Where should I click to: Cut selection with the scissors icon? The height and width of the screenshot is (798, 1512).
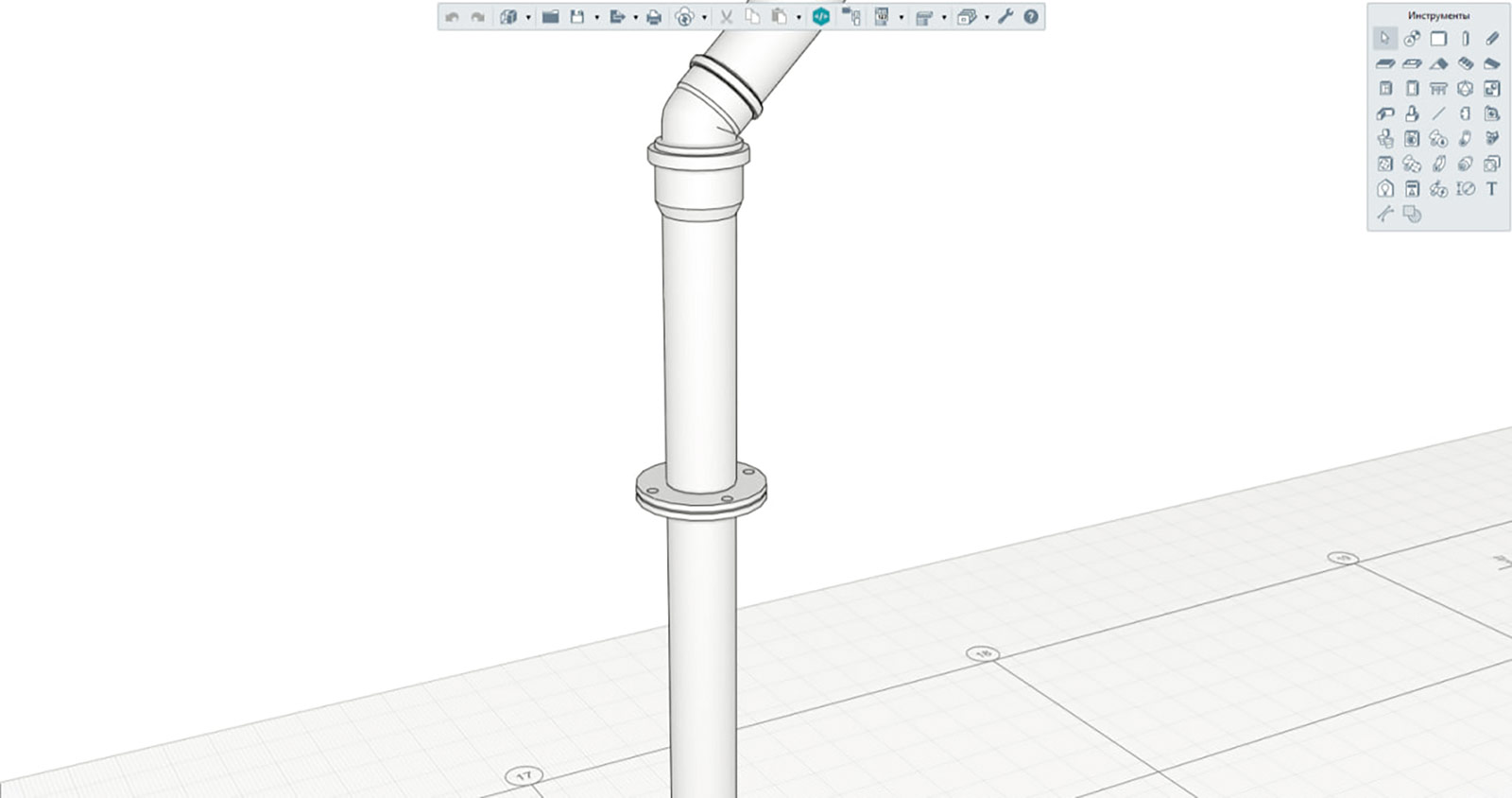click(x=727, y=17)
